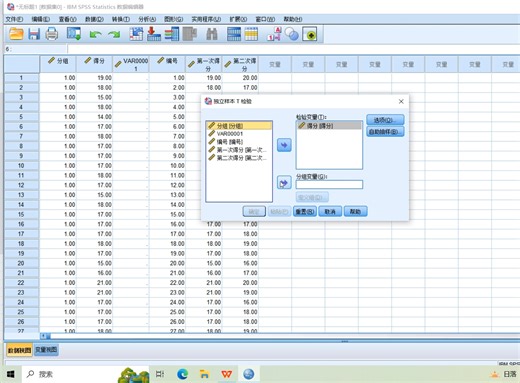Open the 帮助(H) menu
Viewport: 520px width, 383px height.
pos(293,19)
